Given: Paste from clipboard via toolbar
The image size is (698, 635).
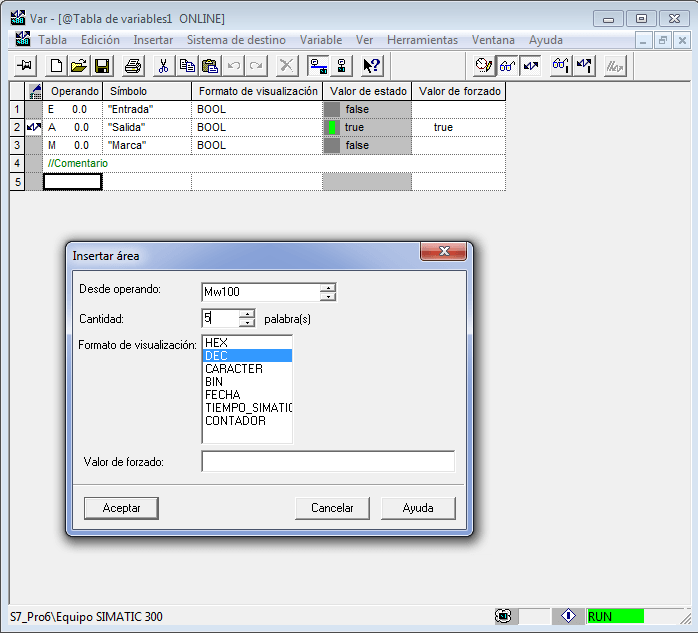Looking at the screenshot, I should click(210, 66).
